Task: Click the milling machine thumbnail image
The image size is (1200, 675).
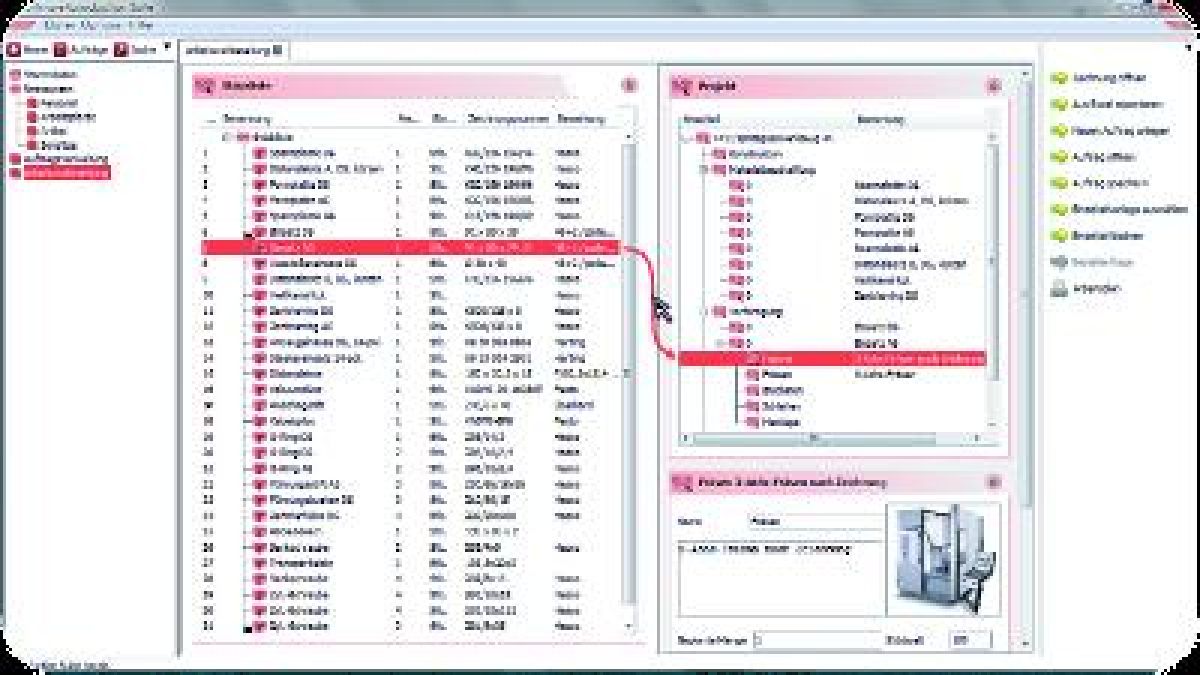Action: [x=942, y=560]
